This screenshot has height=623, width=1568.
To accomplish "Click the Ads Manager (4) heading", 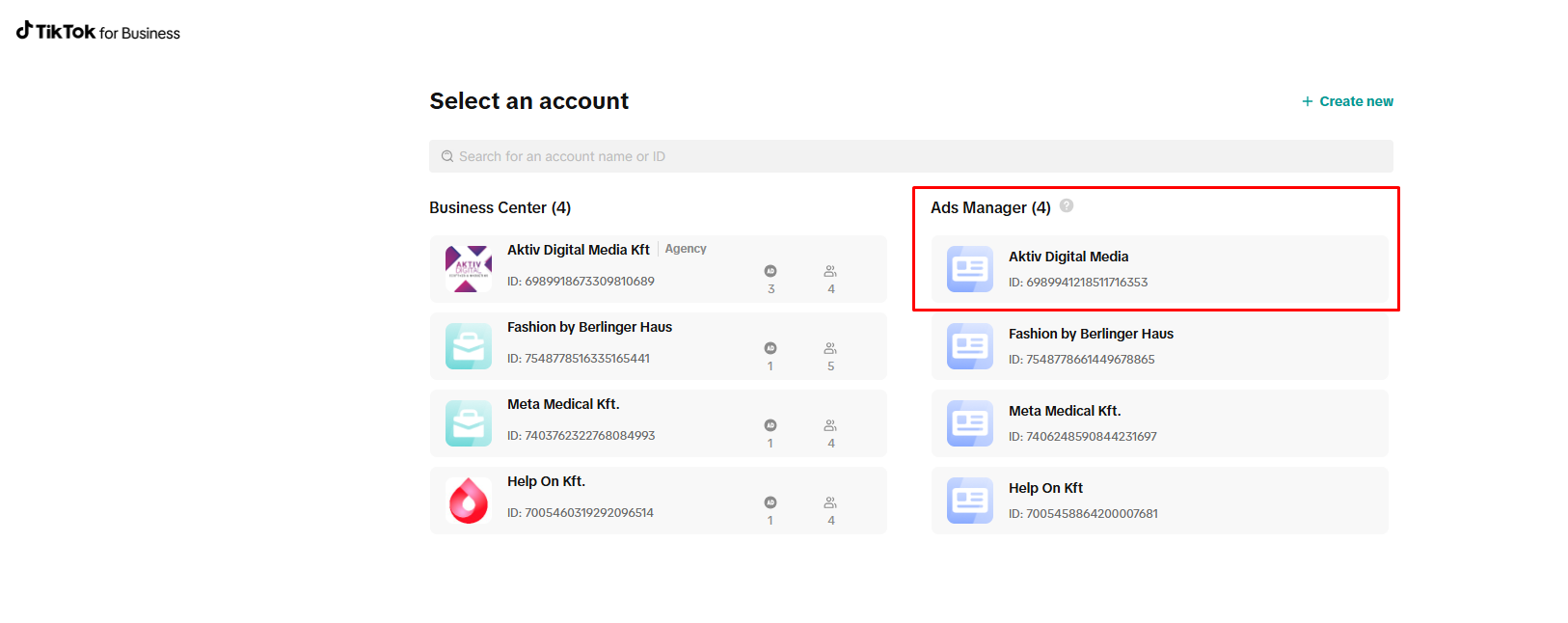I will click(990, 207).
